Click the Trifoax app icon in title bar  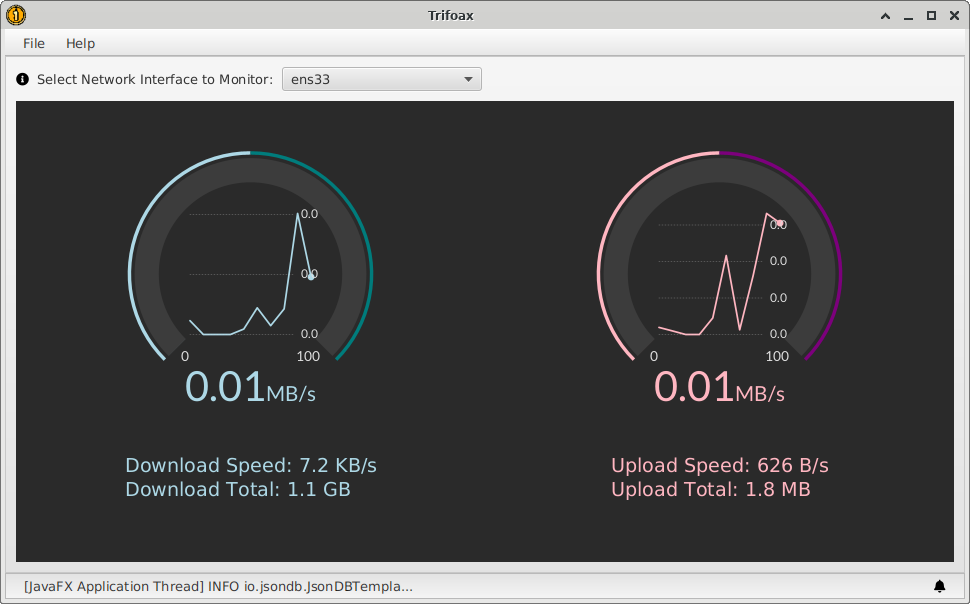point(16,15)
